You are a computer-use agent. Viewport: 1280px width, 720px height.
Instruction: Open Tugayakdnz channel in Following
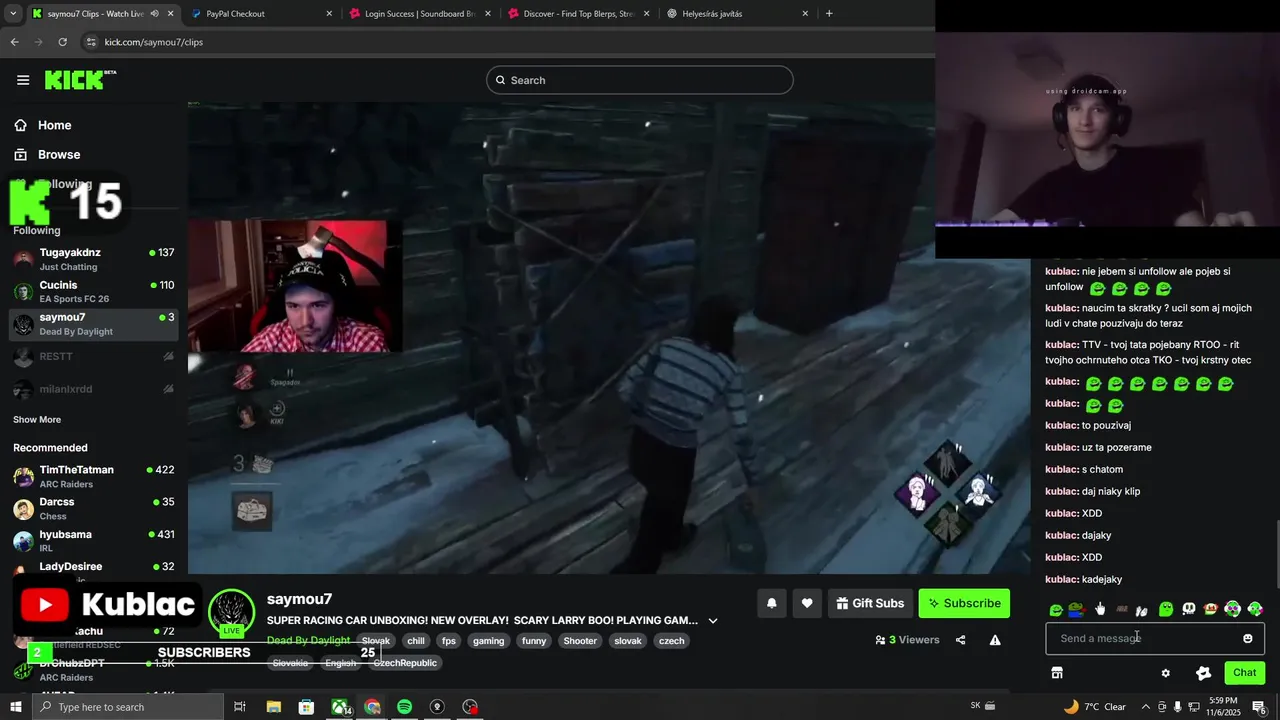tap(94, 259)
